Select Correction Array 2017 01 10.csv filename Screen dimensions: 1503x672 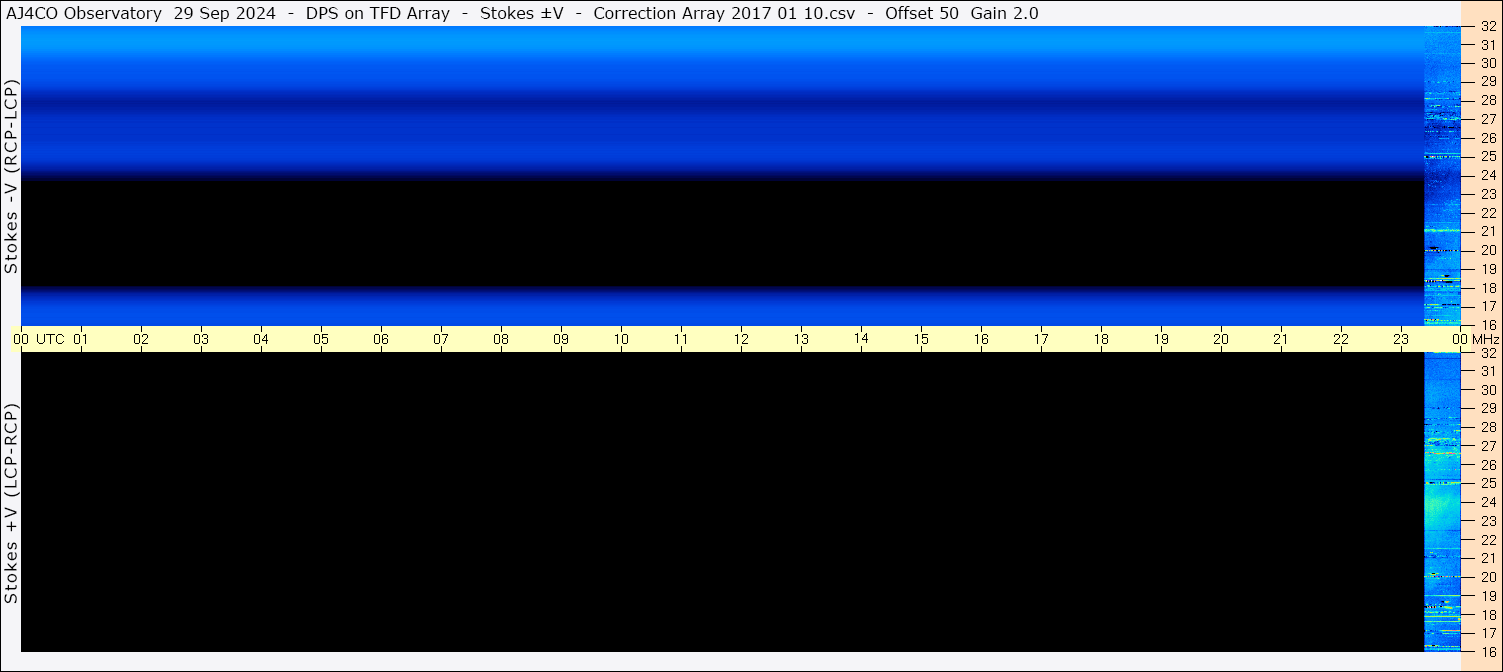tap(724, 13)
